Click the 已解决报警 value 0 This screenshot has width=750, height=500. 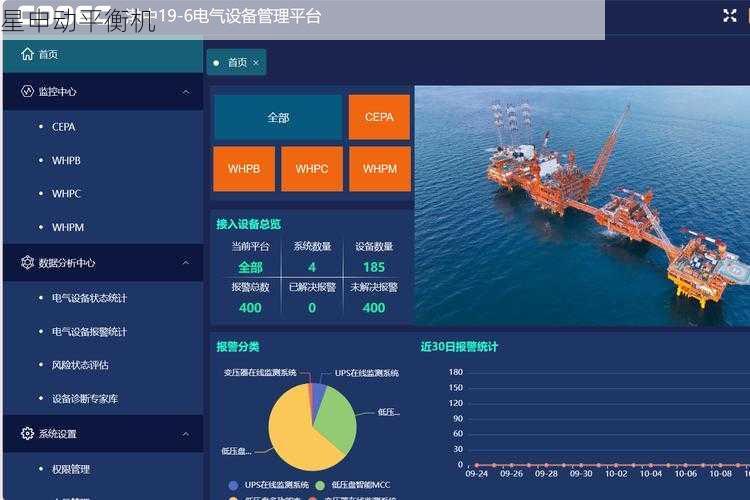click(312, 308)
